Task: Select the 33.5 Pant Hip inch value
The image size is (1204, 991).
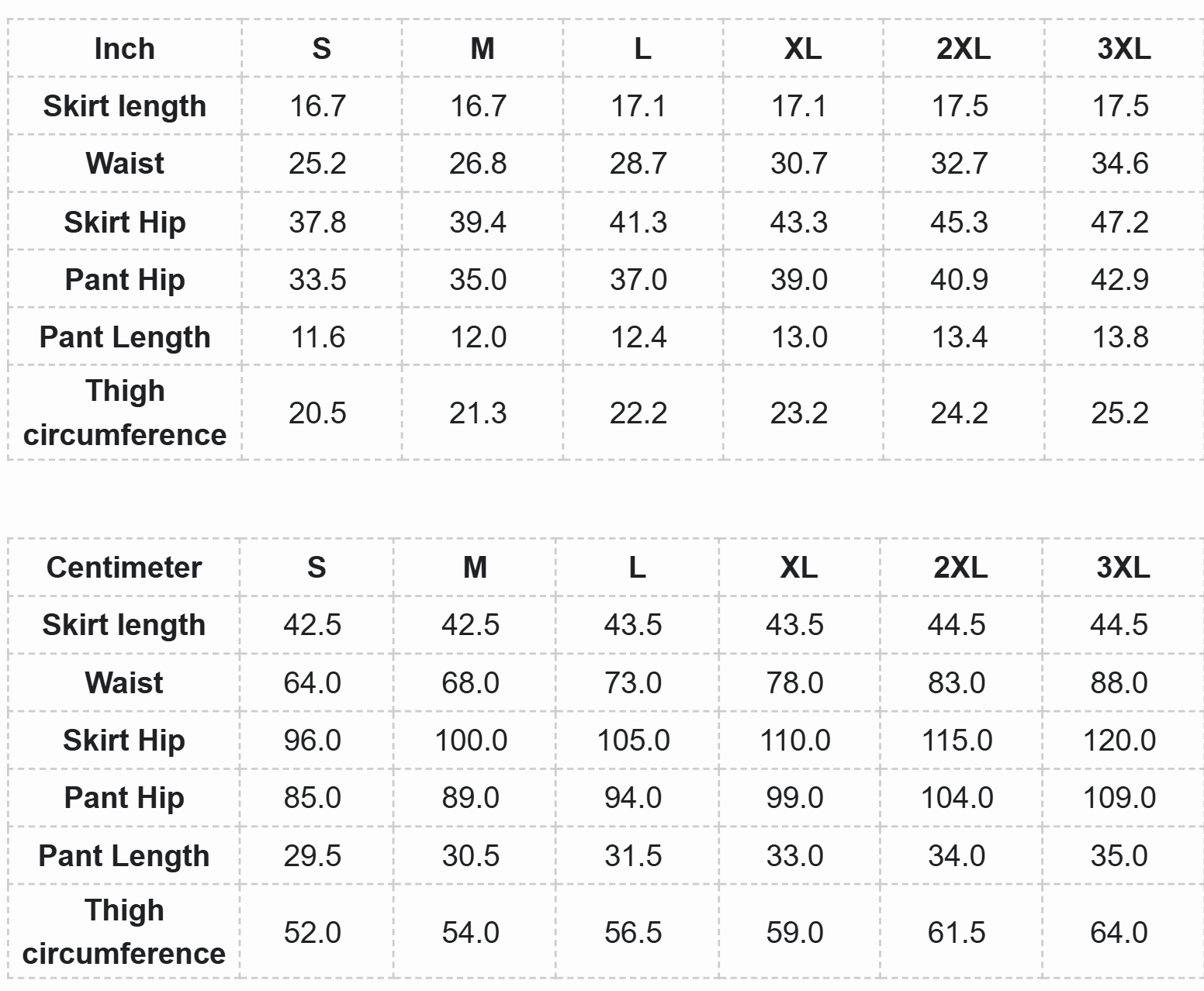Action: click(317, 280)
